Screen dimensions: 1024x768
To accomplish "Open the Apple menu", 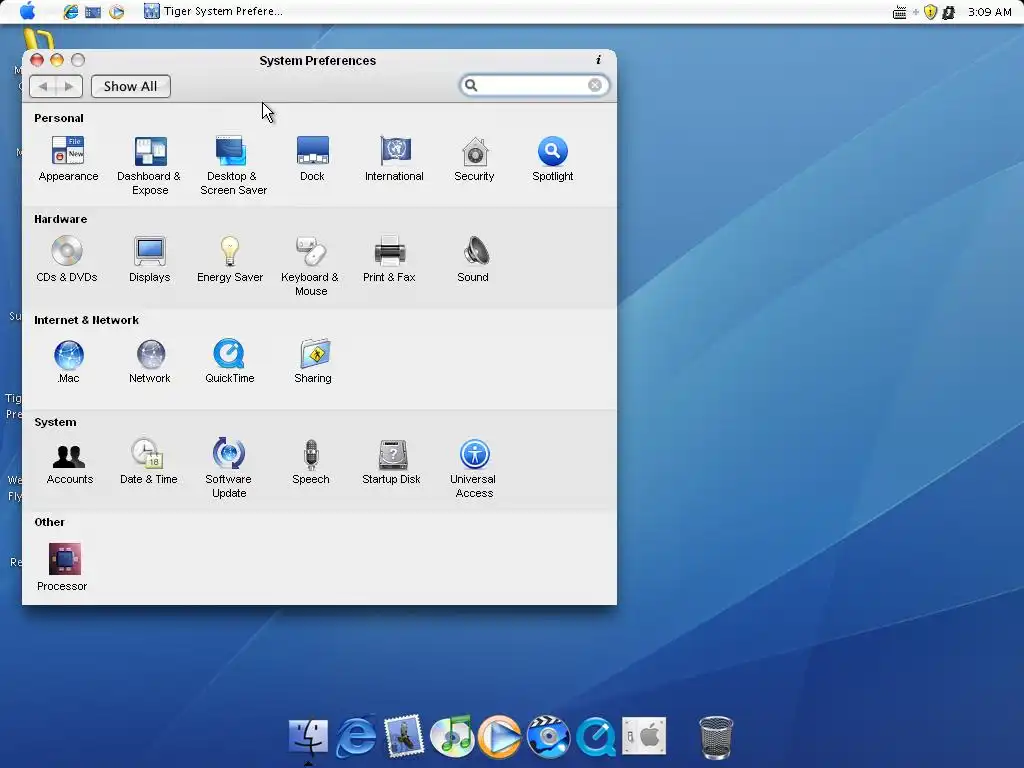I will tap(27, 11).
